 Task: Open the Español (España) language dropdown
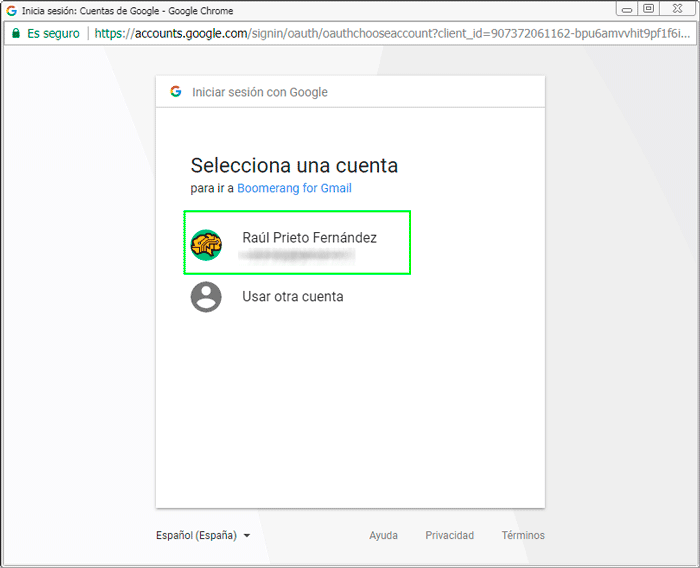(x=197, y=536)
